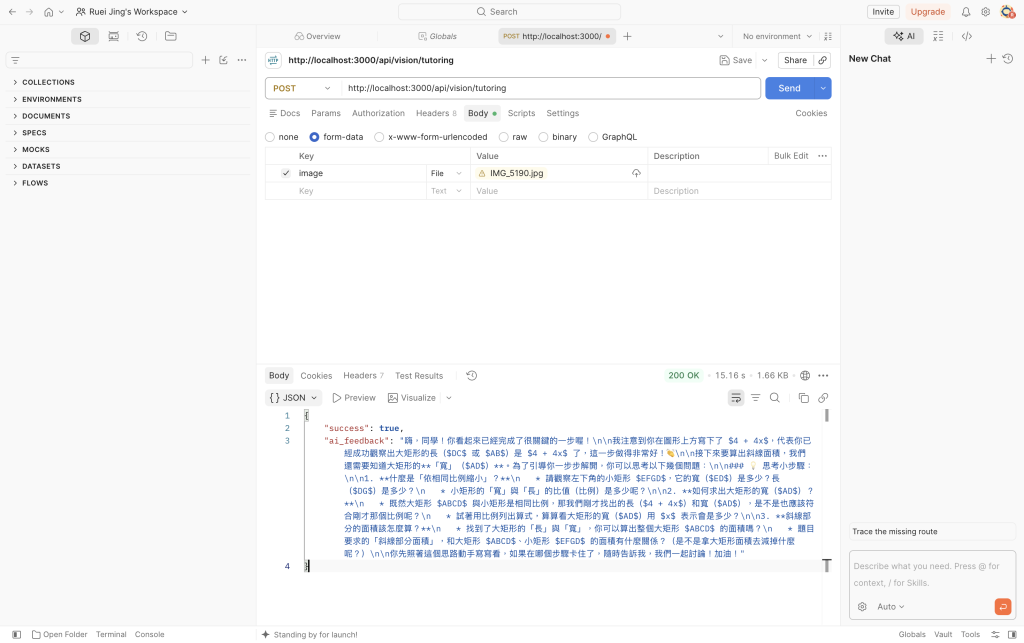Open the folder icon in the sidebar toolbar

pos(170,37)
